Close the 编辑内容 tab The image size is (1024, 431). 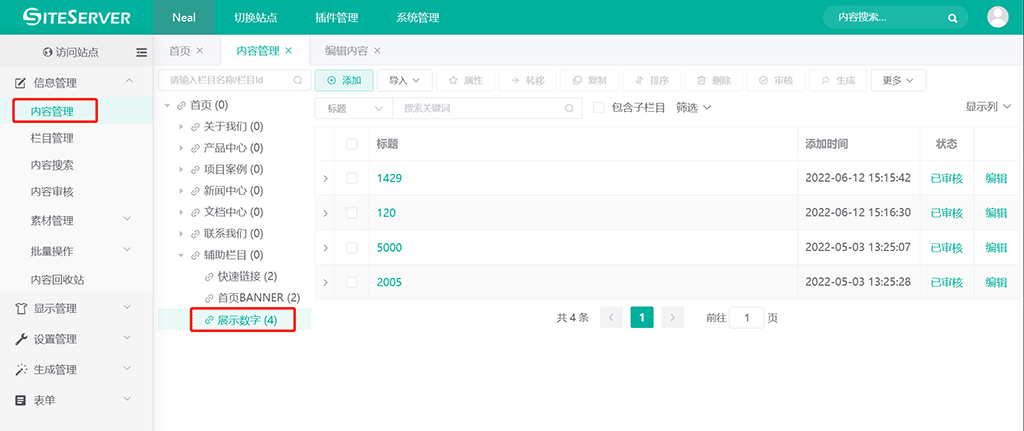coord(377,51)
